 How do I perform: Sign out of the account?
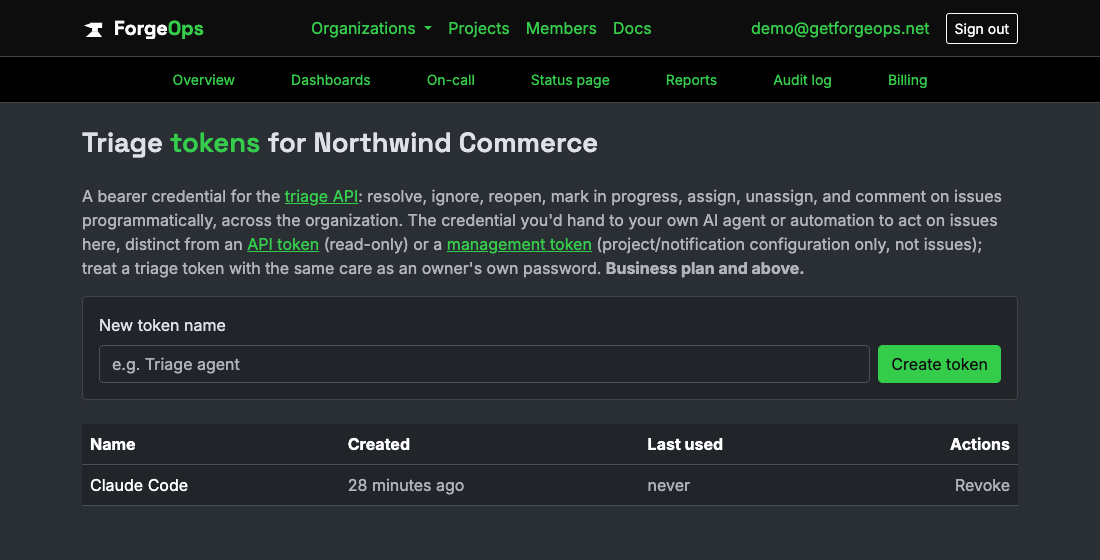pyautogui.click(x=981, y=29)
